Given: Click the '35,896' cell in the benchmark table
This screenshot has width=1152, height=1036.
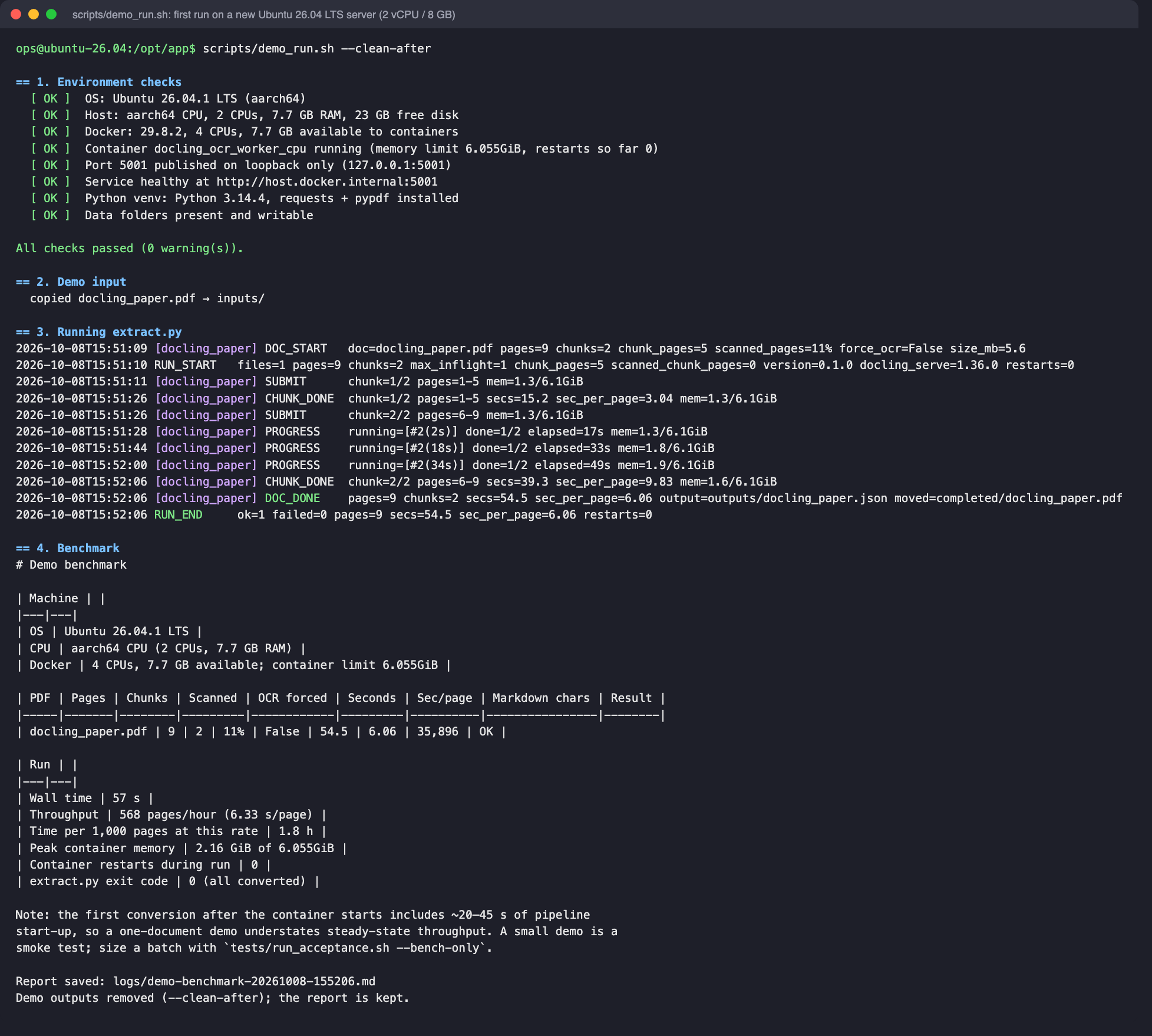Looking at the screenshot, I should (438, 731).
